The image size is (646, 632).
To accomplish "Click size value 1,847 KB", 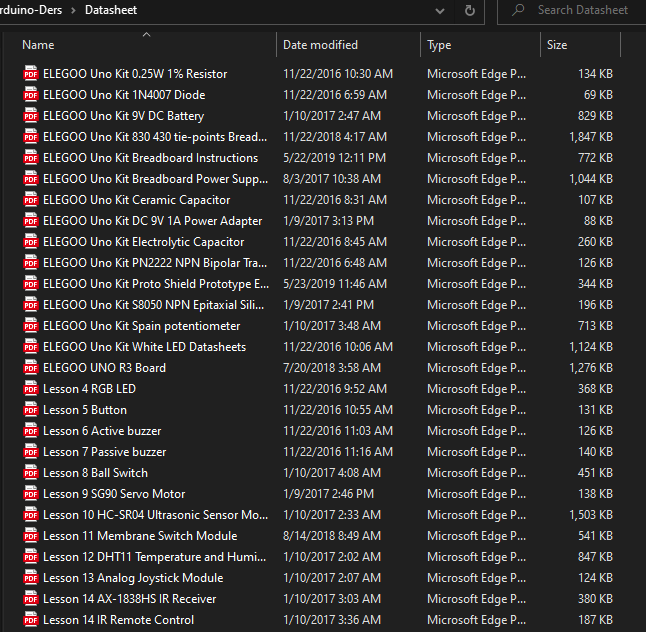I will click(x=591, y=137).
